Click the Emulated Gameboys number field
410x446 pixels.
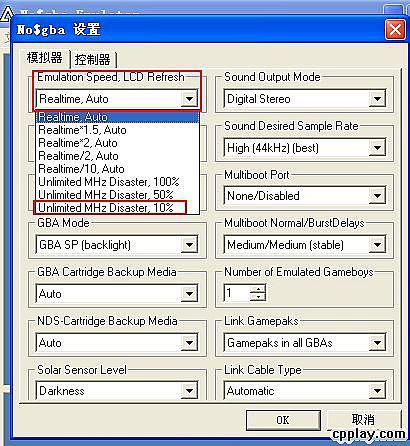(237, 293)
